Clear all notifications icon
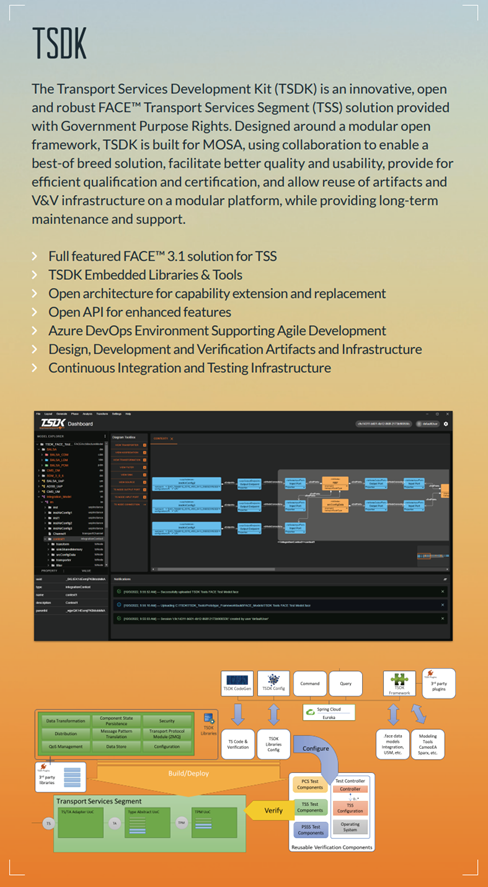488x887 pixels. pyautogui.click(x=445, y=579)
